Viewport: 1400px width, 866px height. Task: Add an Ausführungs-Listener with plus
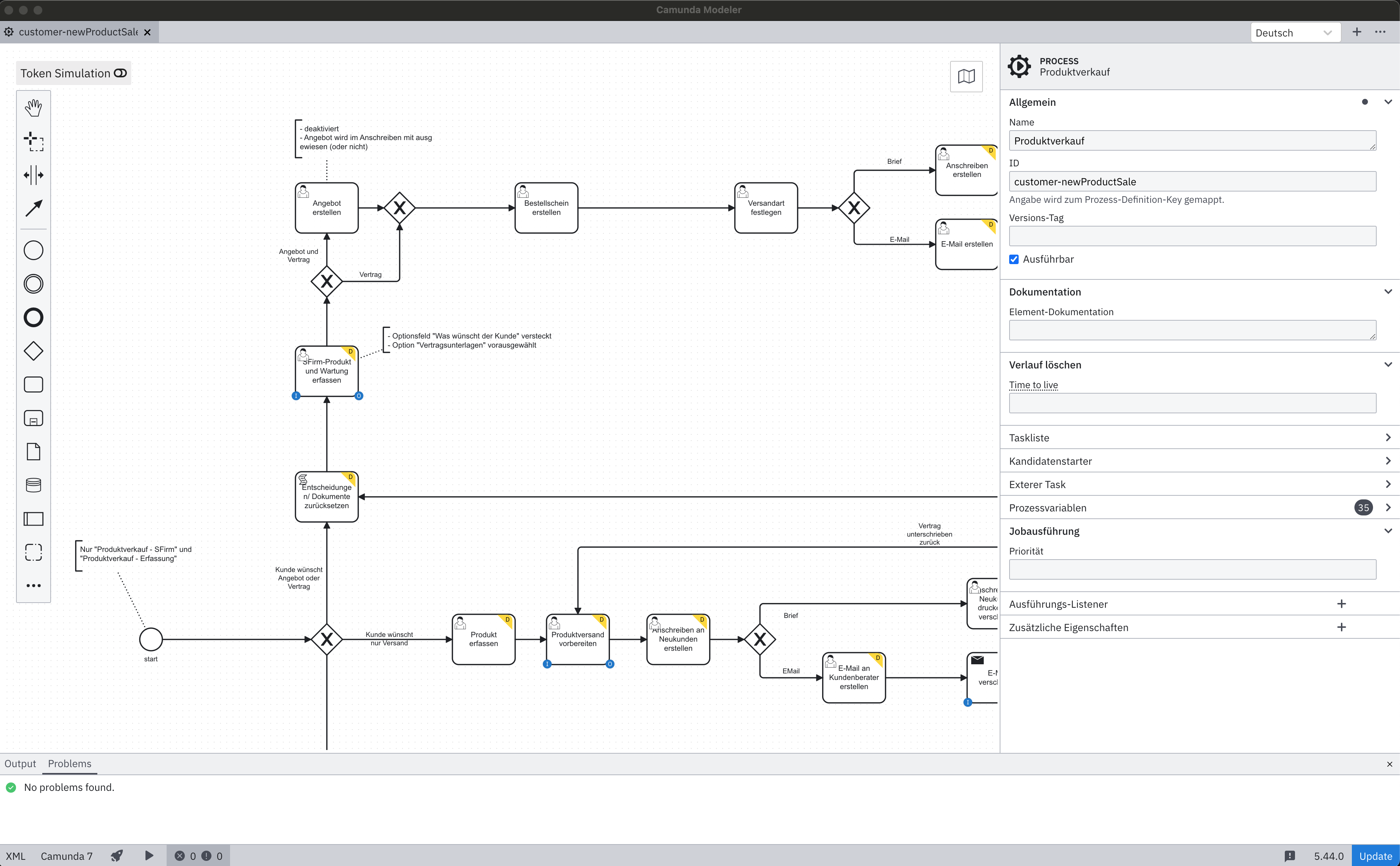tap(1341, 604)
